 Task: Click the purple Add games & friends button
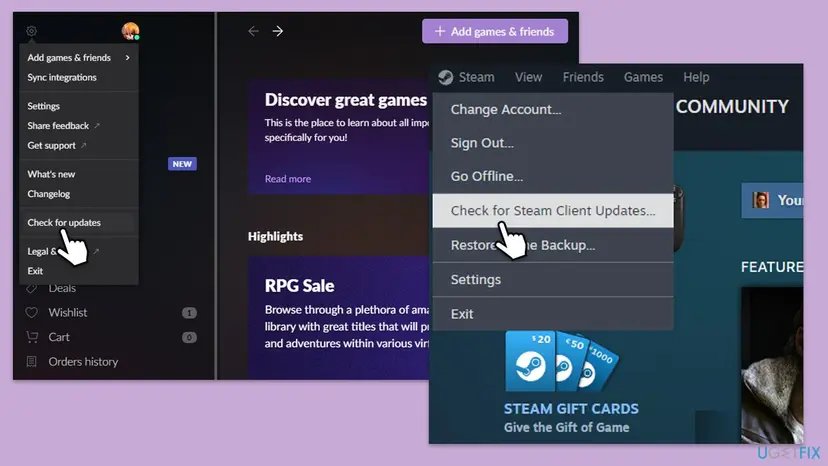495,31
